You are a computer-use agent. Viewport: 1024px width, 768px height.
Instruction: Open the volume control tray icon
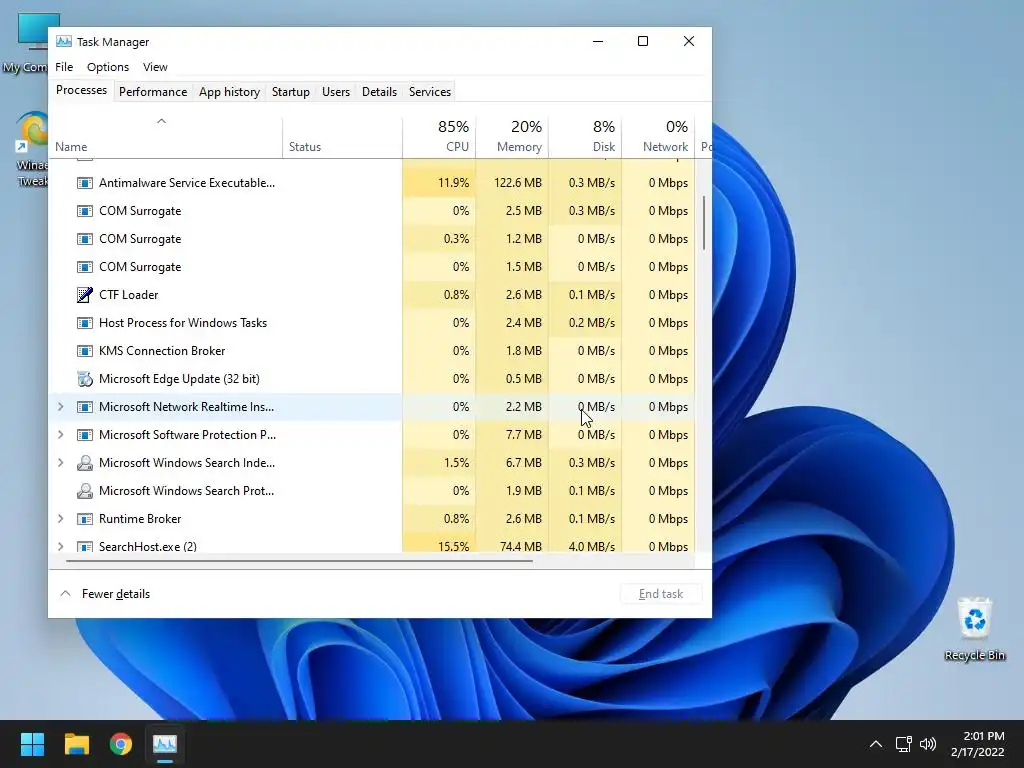point(928,744)
